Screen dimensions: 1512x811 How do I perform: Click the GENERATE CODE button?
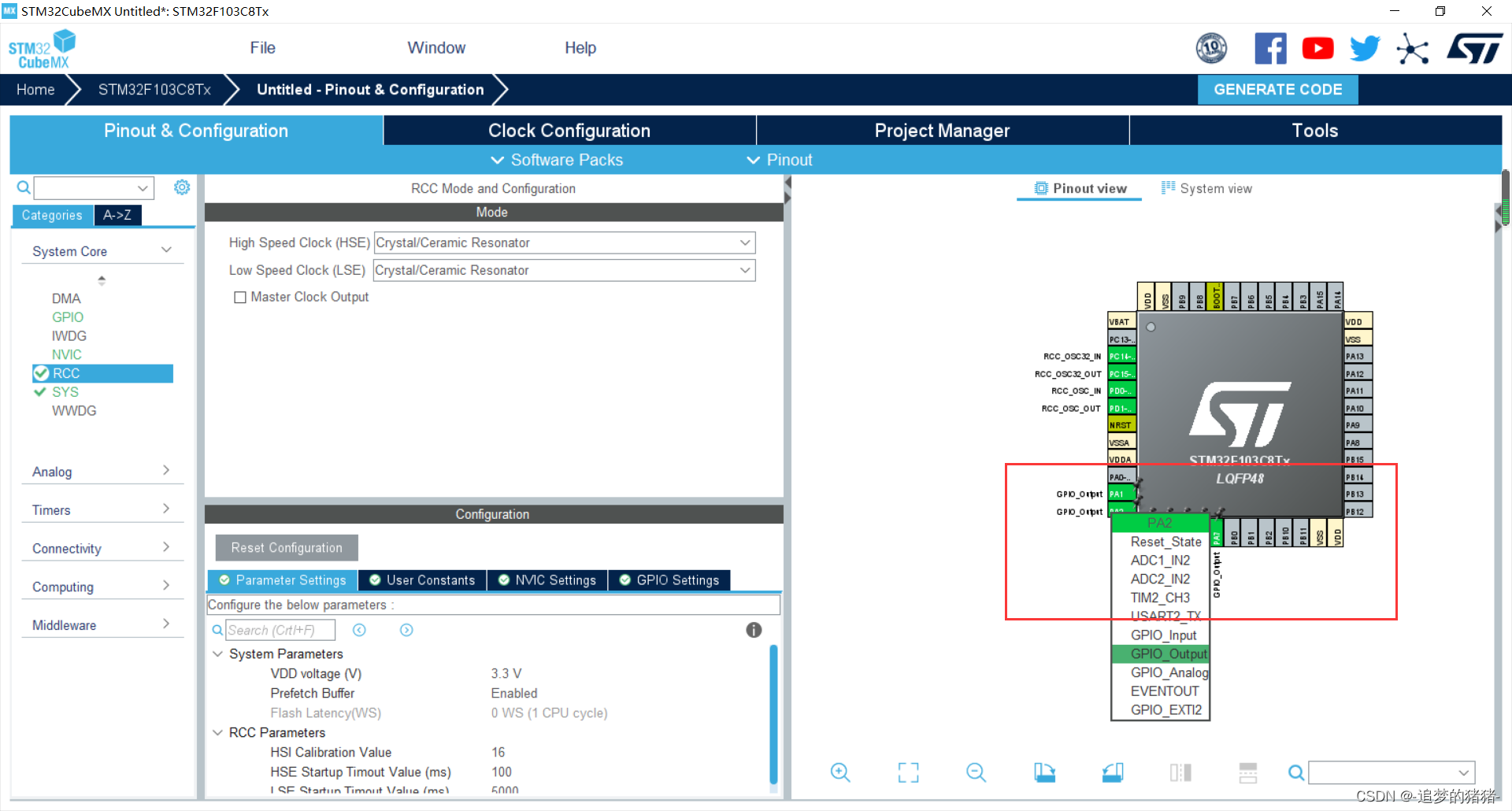click(1277, 90)
